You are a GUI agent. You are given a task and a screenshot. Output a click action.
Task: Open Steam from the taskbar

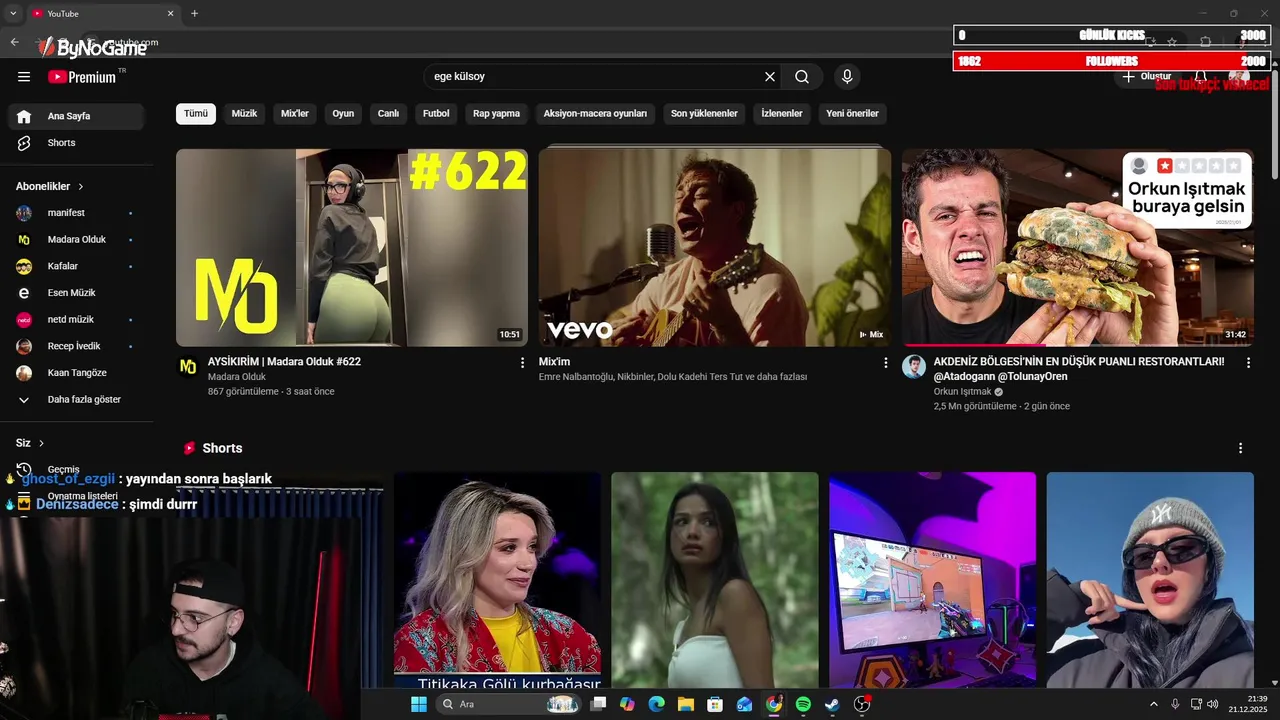pos(832,704)
